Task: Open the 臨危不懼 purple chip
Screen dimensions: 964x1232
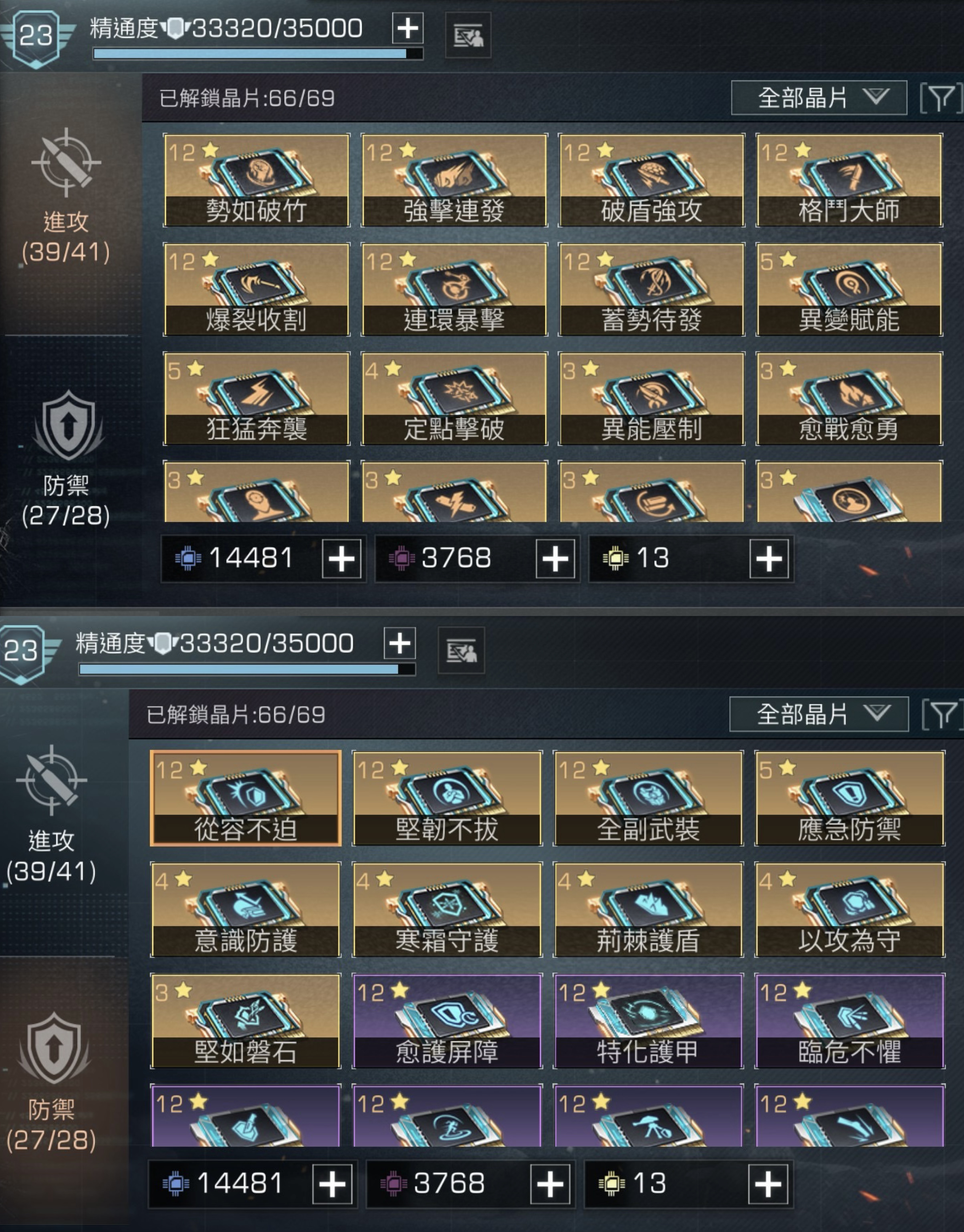Action: 849,1021
